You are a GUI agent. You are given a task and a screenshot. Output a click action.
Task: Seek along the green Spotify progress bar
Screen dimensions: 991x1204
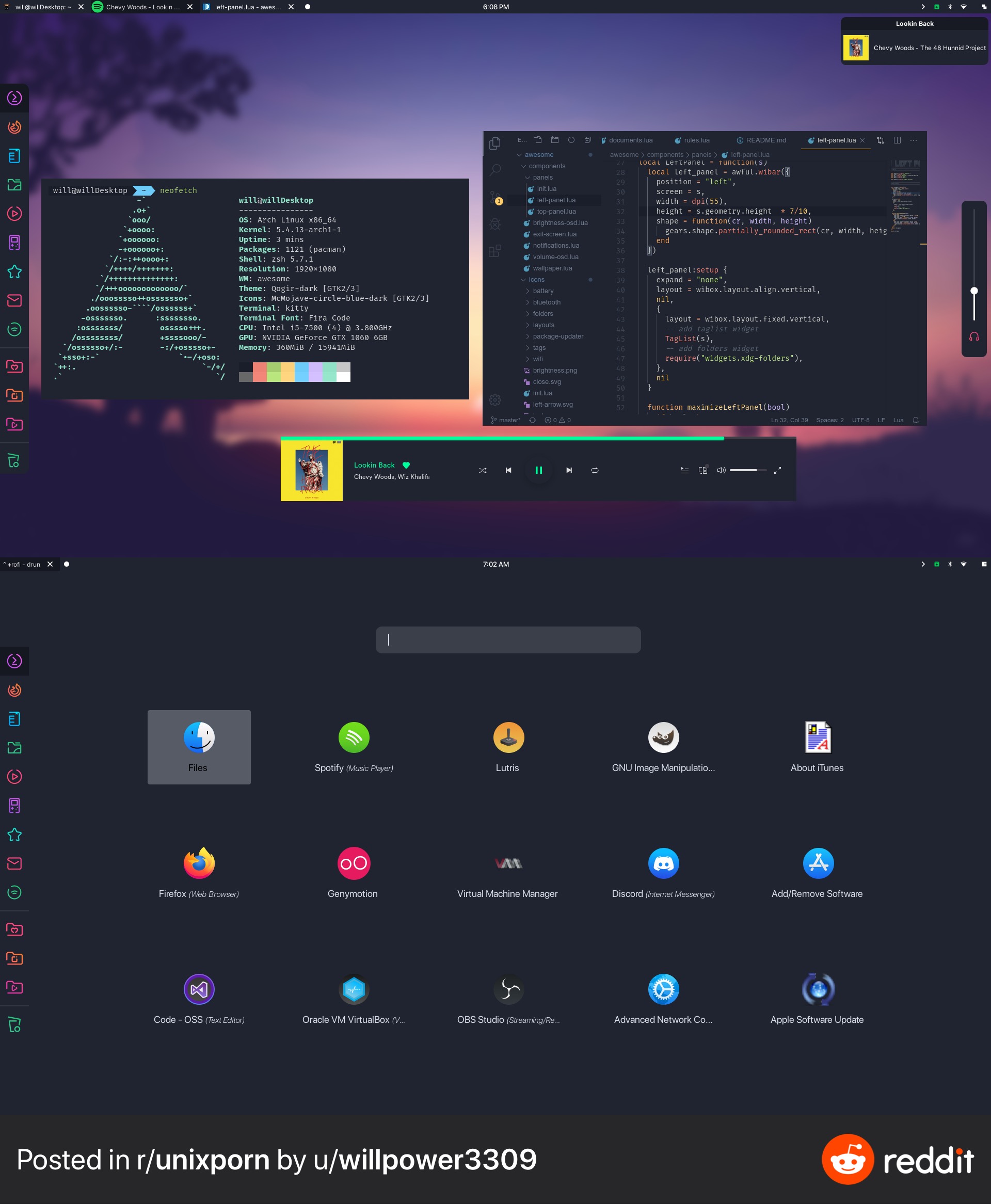click(538, 438)
